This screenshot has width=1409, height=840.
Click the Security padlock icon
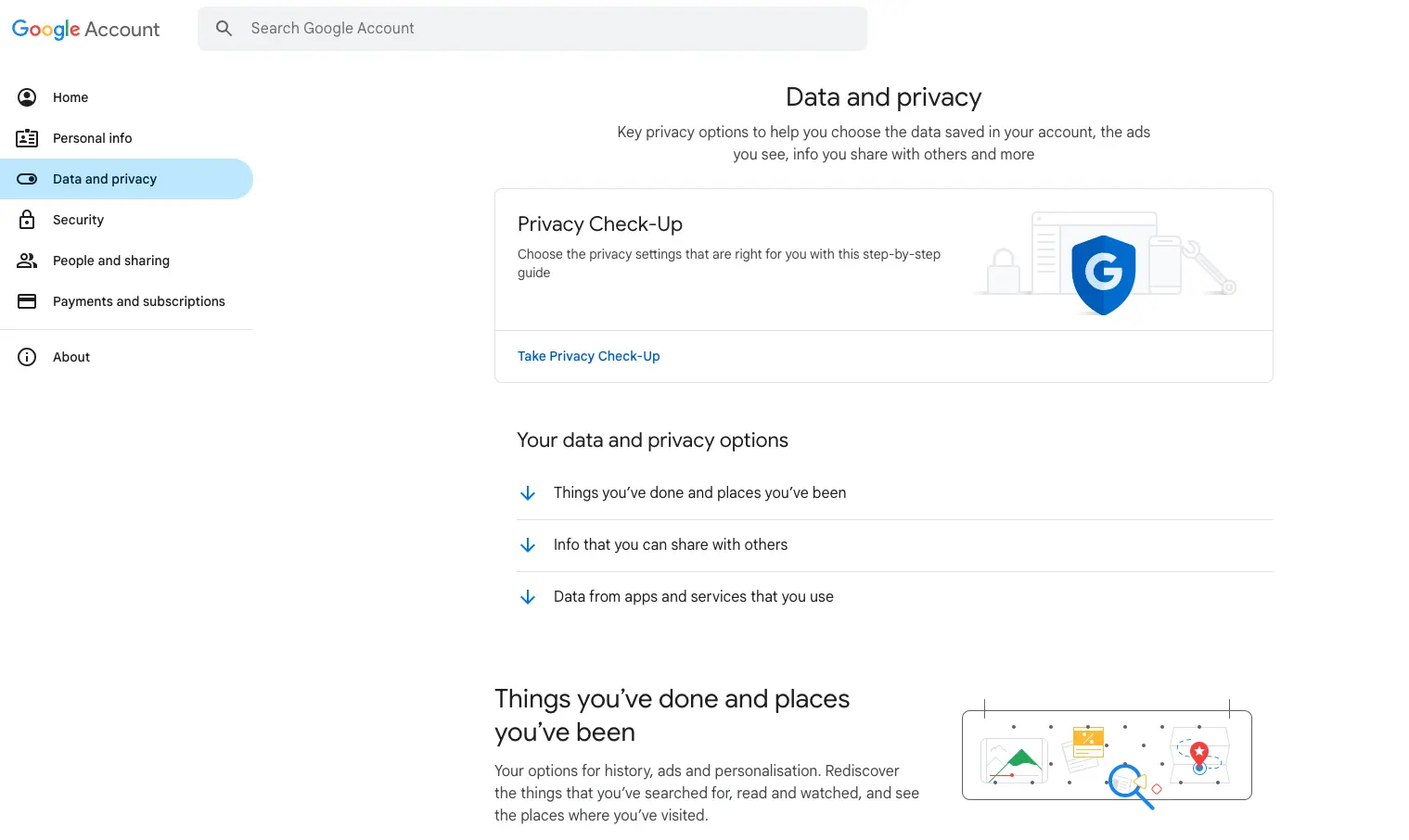click(27, 220)
